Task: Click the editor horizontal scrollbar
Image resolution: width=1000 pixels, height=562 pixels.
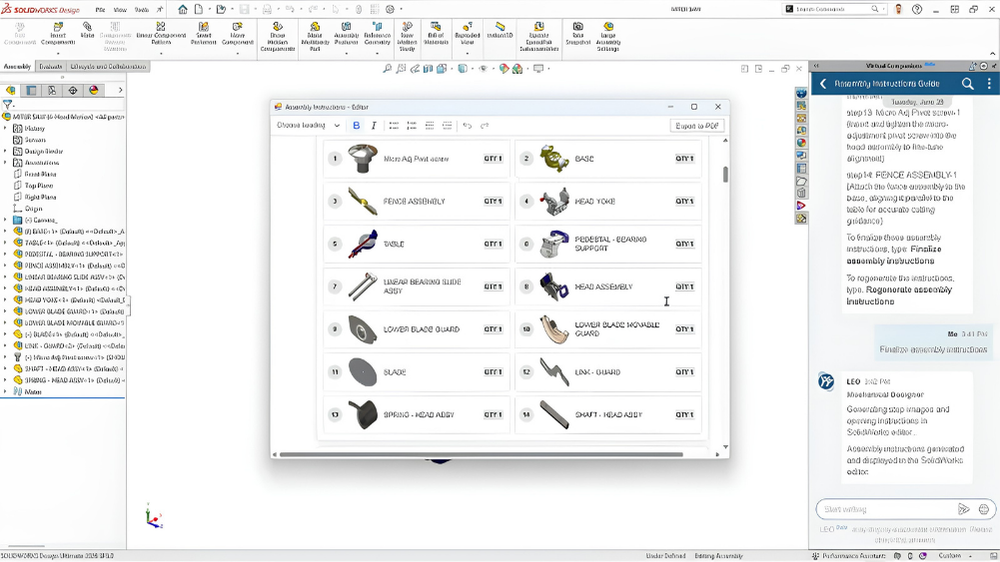Action: coord(481,454)
